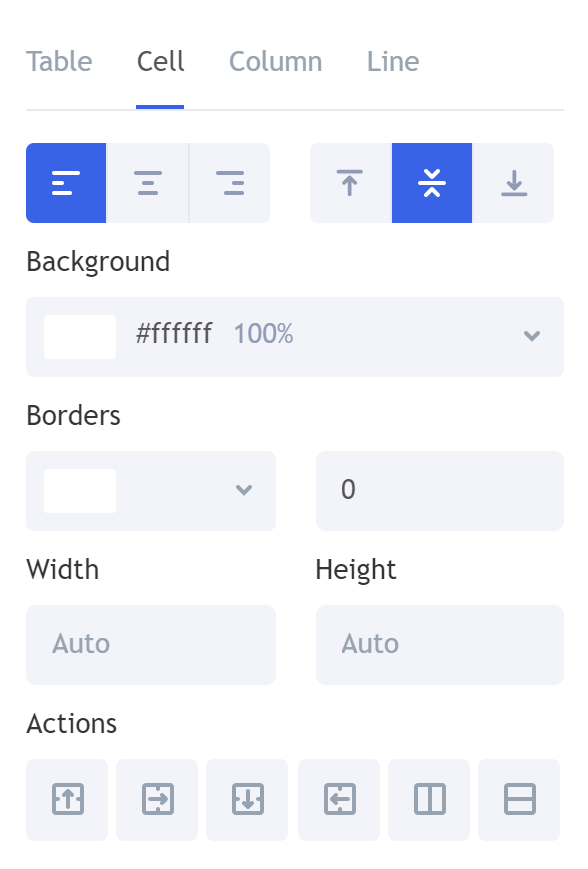Focus the Width Auto input field
This screenshot has width=588, height=869.
click(x=151, y=645)
